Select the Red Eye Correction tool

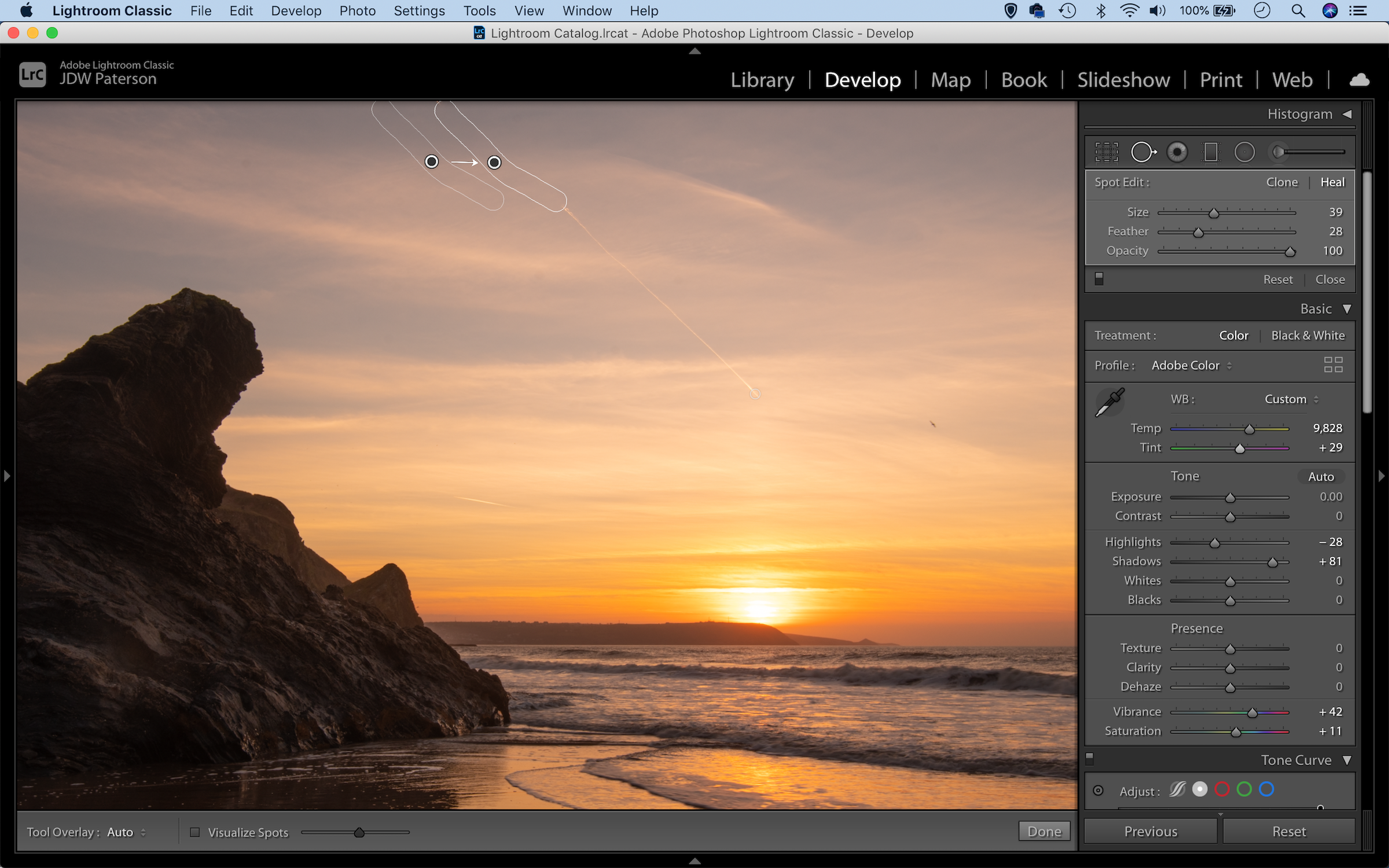click(x=1177, y=152)
